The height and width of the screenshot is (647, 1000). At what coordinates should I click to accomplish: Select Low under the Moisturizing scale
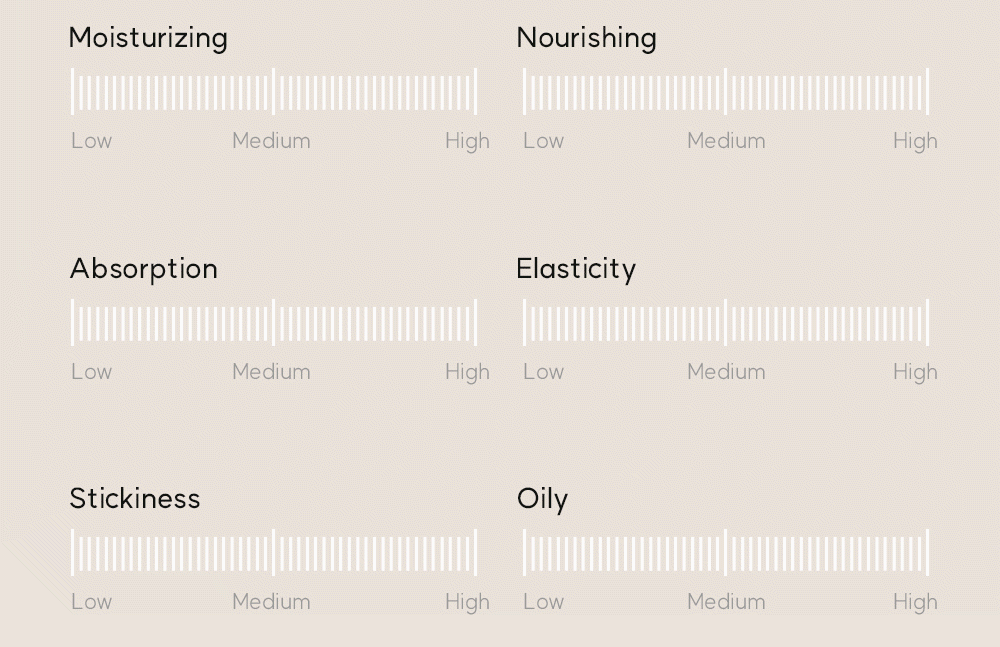91,141
